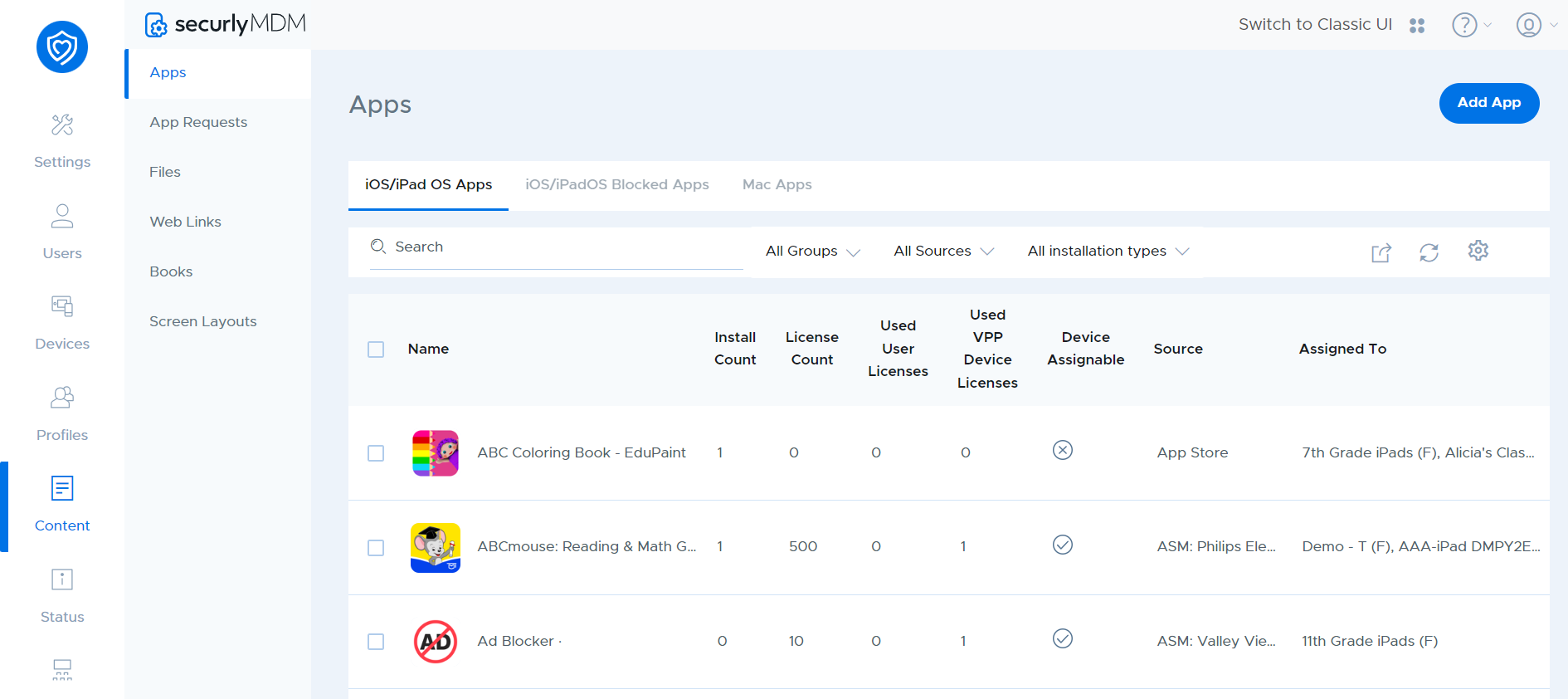Image resolution: width=1568 pixels, height=699 pixels.
Task: Click the App Store source cell
Action: [1192, 452]
